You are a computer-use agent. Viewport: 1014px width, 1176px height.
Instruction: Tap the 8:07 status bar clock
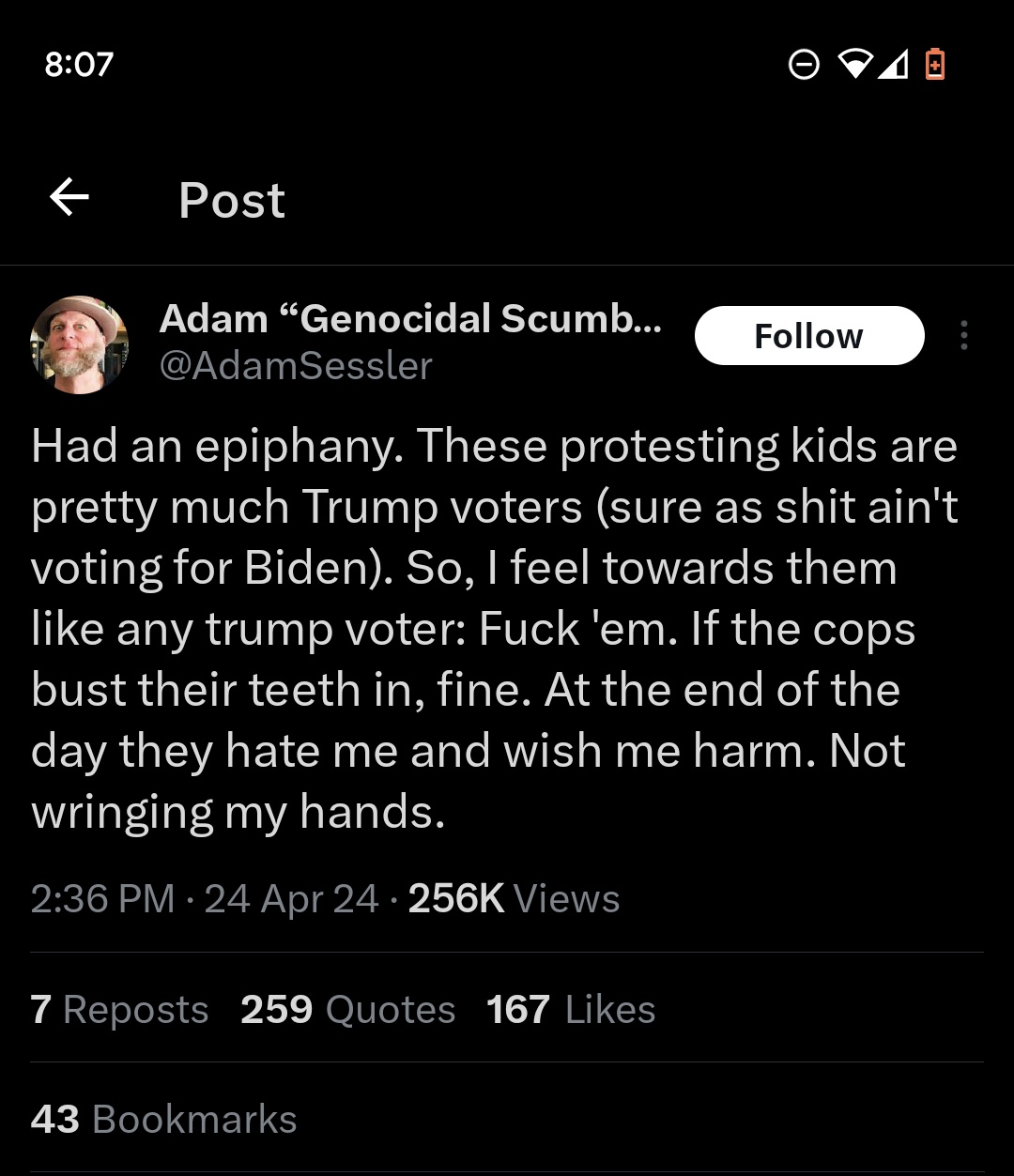coord(79,64)
